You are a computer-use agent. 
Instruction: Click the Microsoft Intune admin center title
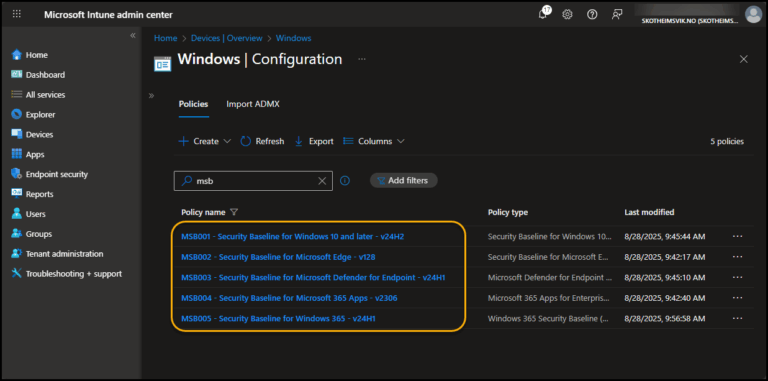108,15
